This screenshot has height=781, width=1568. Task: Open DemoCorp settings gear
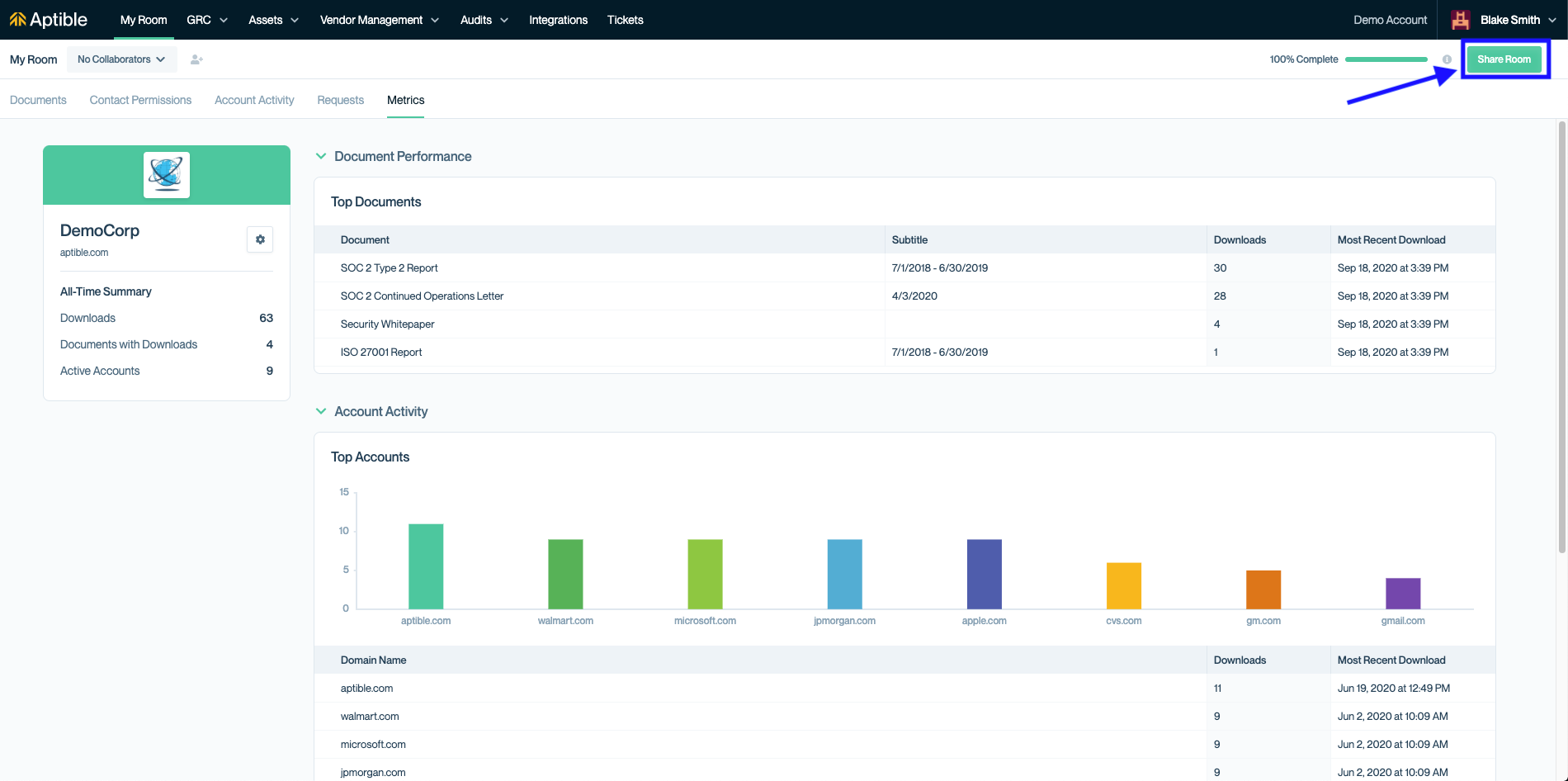(260, 239)
